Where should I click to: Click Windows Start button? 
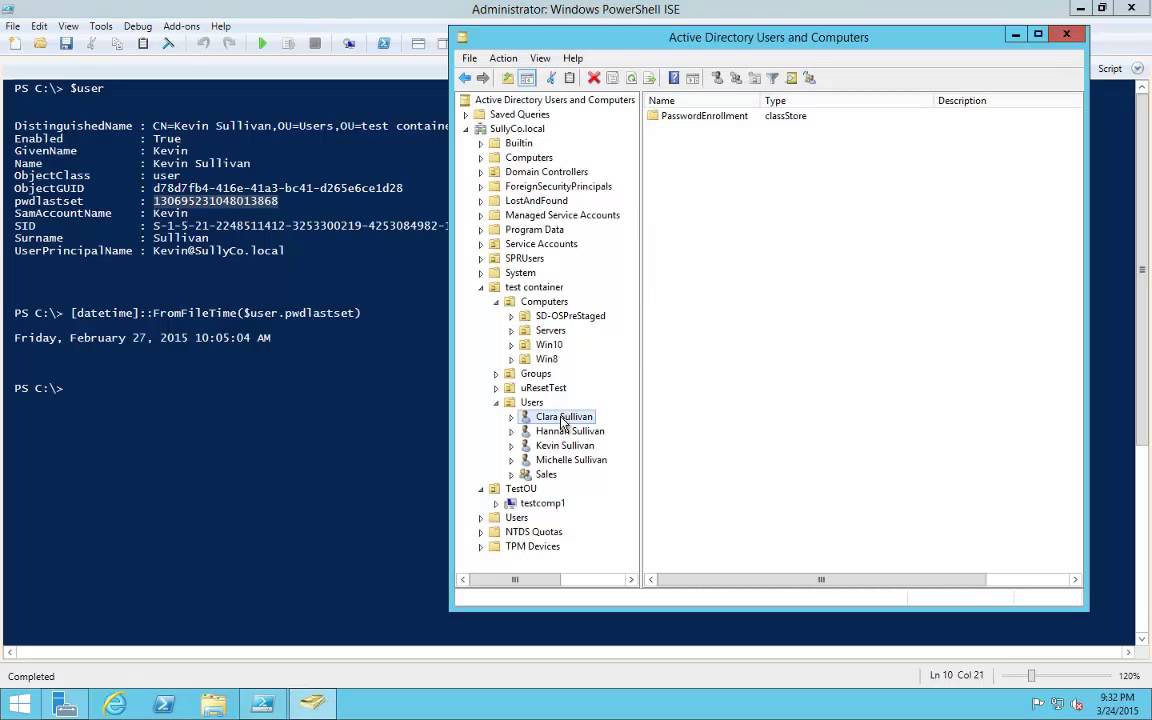point(20,705)
